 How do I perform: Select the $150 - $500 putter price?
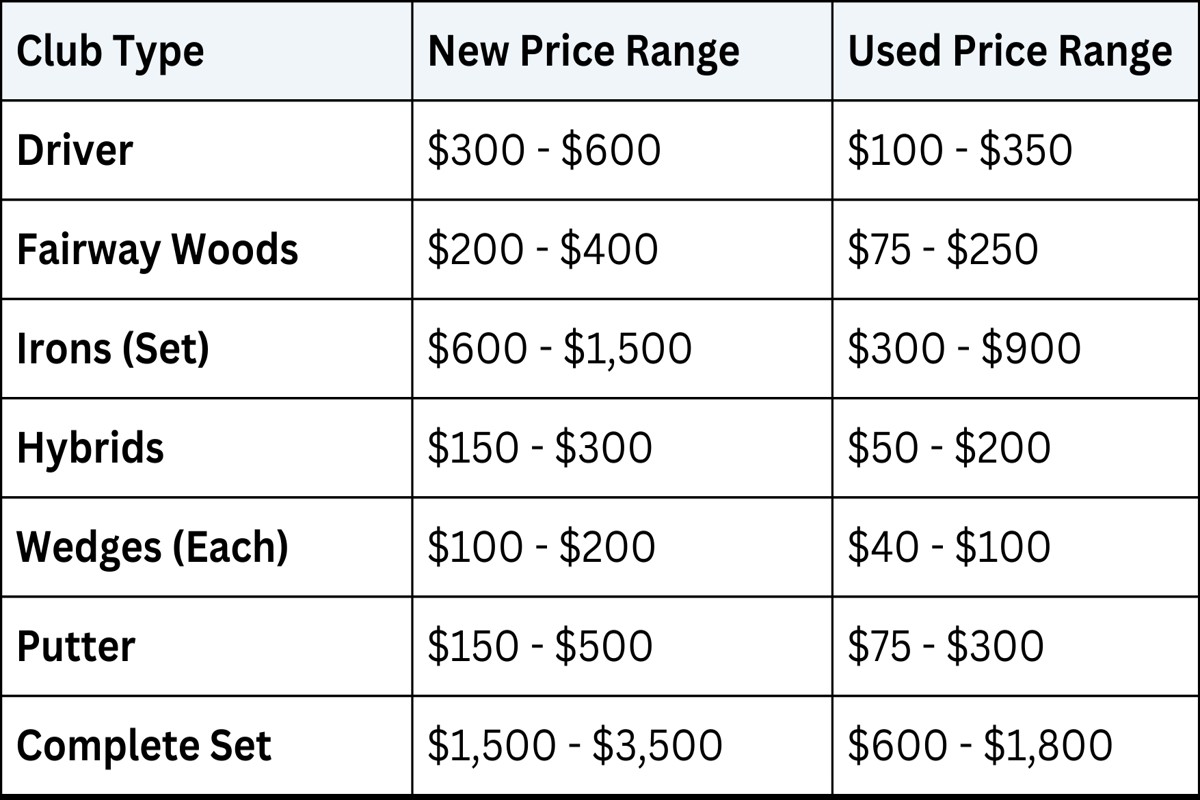(540, 646)
